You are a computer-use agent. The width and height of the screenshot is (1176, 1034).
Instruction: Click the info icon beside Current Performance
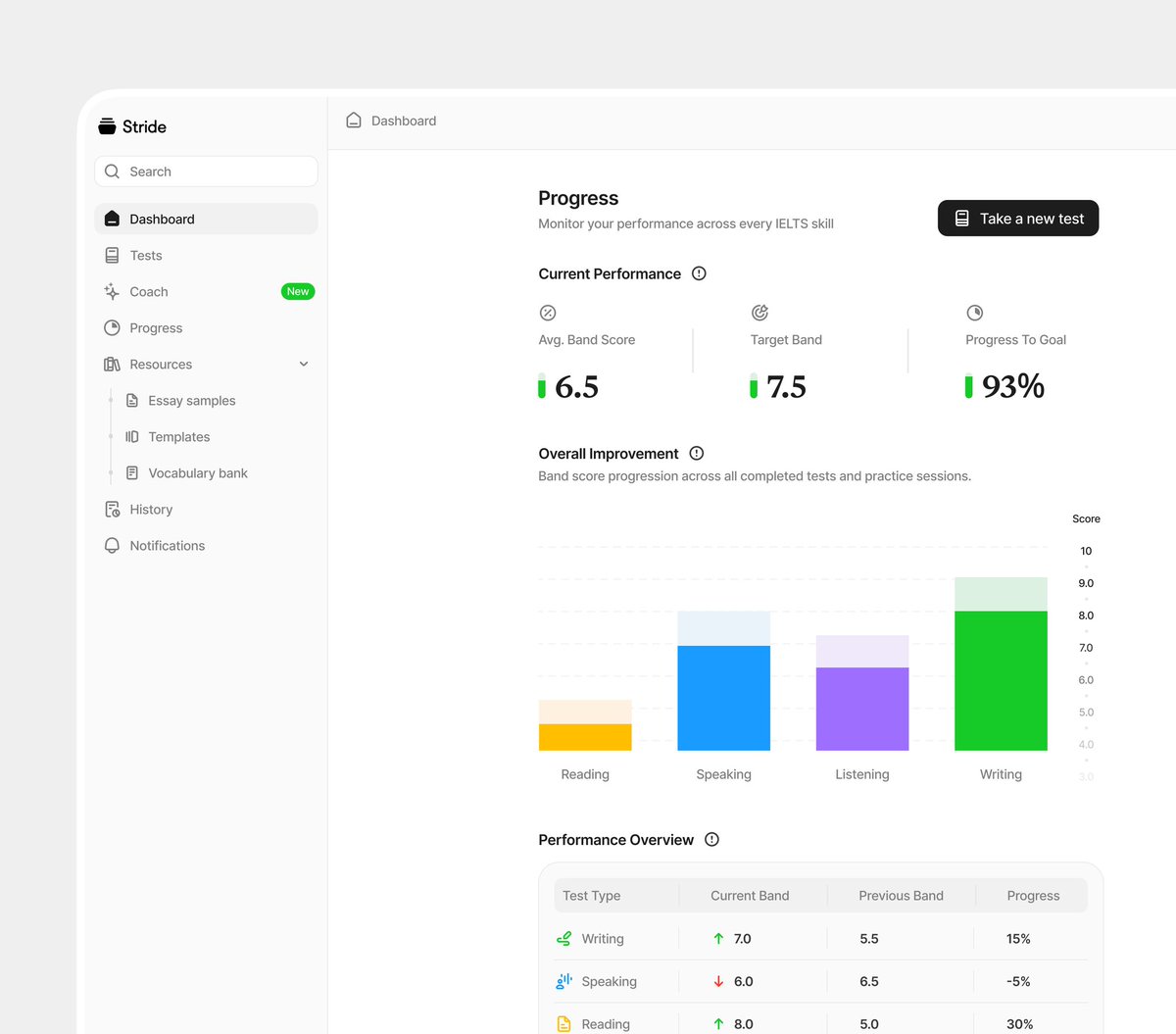pos(699,273)
